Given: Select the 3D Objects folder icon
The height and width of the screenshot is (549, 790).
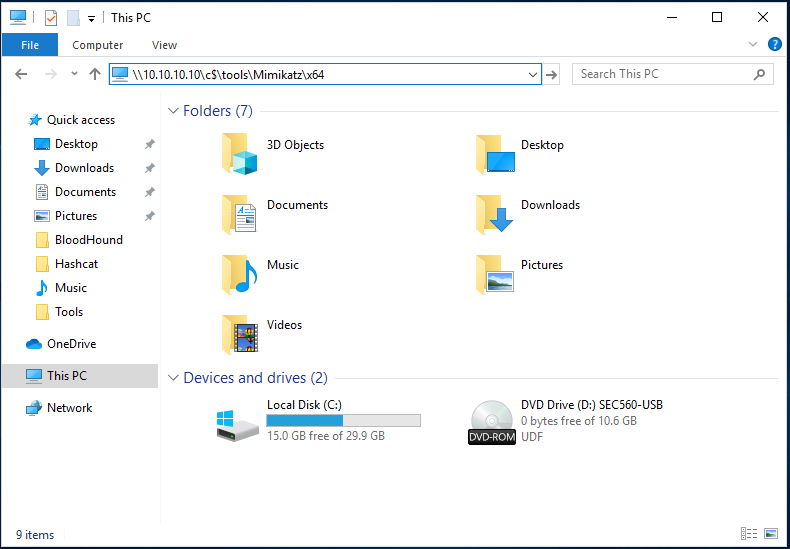Looking at the screenshot, I should 240,154.
